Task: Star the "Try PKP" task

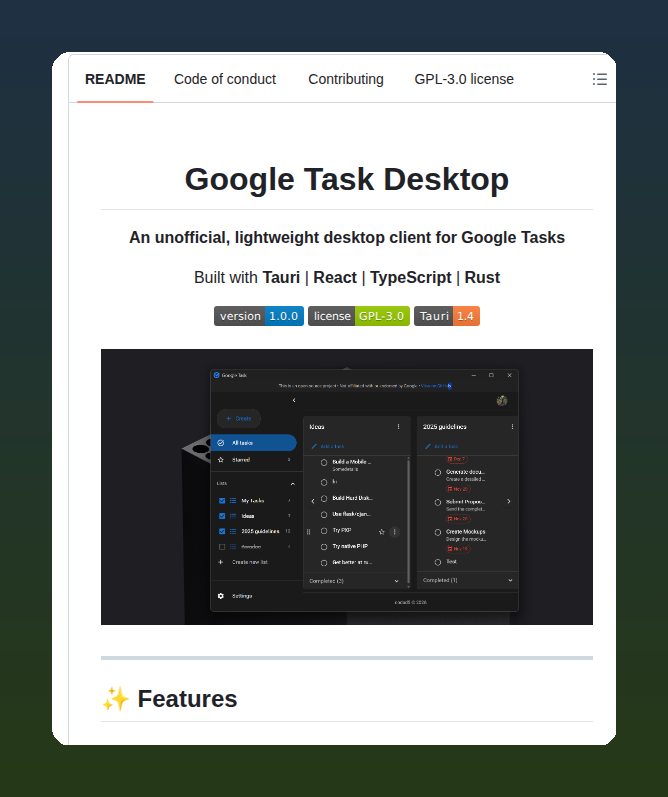Action: click(382, 532)
